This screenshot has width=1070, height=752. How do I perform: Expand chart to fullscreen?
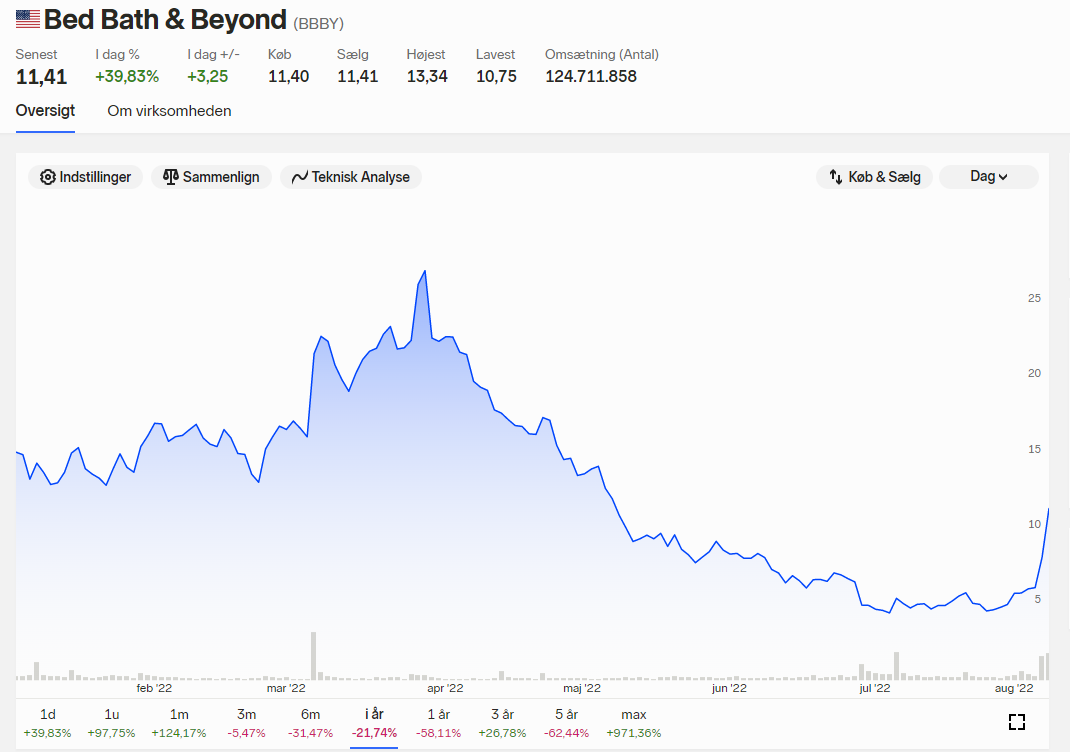[1017, 722]
